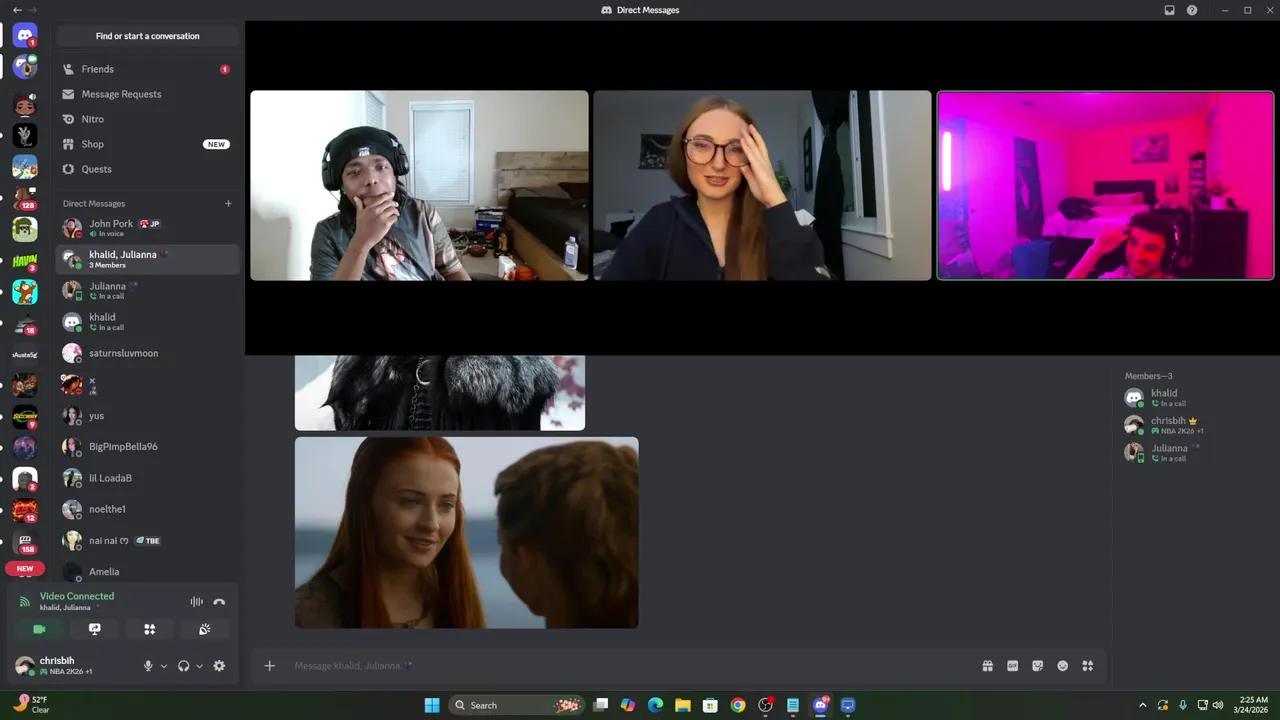Open Message Requests
This screenshot has height=720, width=1280.
tap(147, 94)
